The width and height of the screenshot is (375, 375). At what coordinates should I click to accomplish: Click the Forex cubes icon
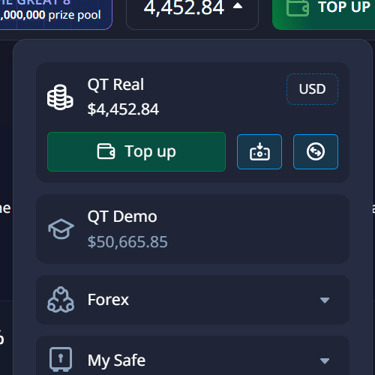click(61, 300)
